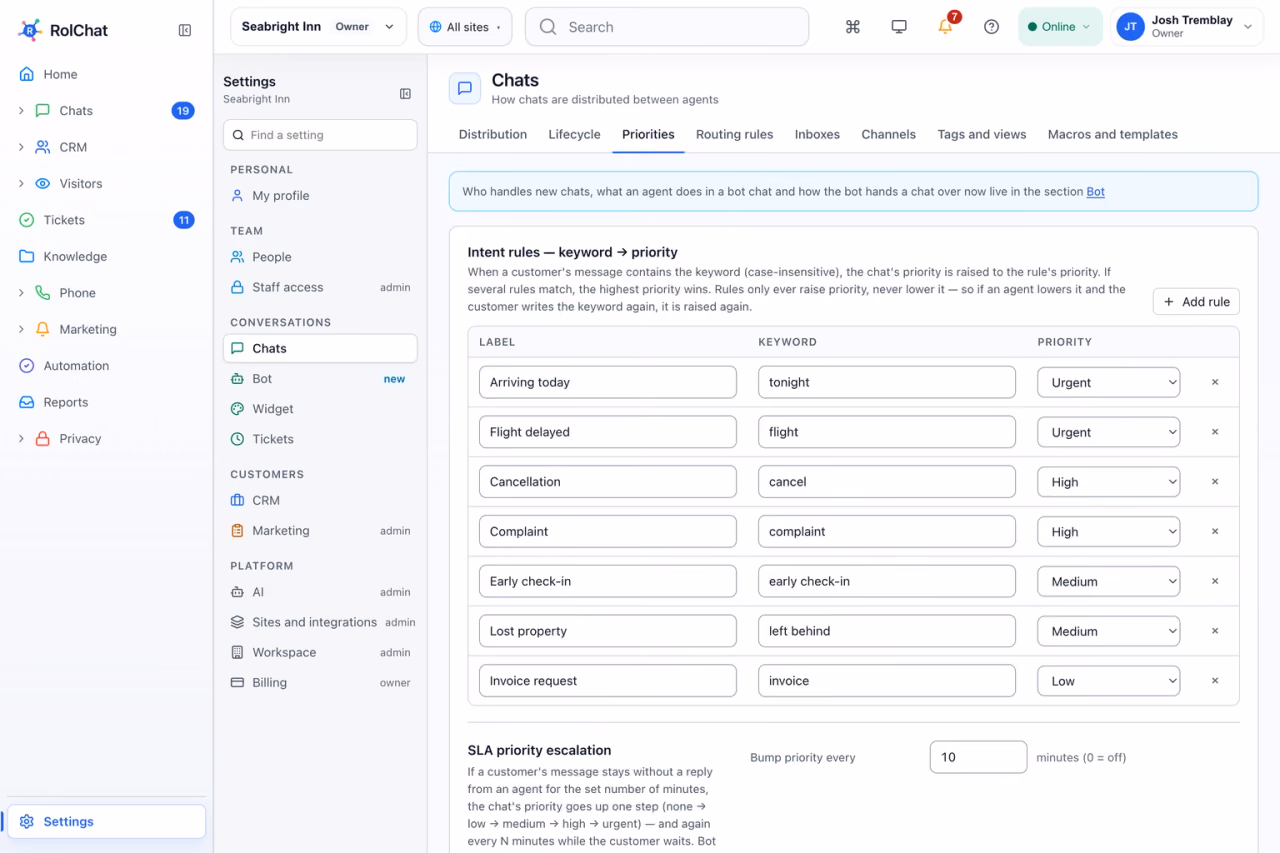Open notifications bell with 7 badge
This screenshot has height=853, width=1280.
coord(946,26)
